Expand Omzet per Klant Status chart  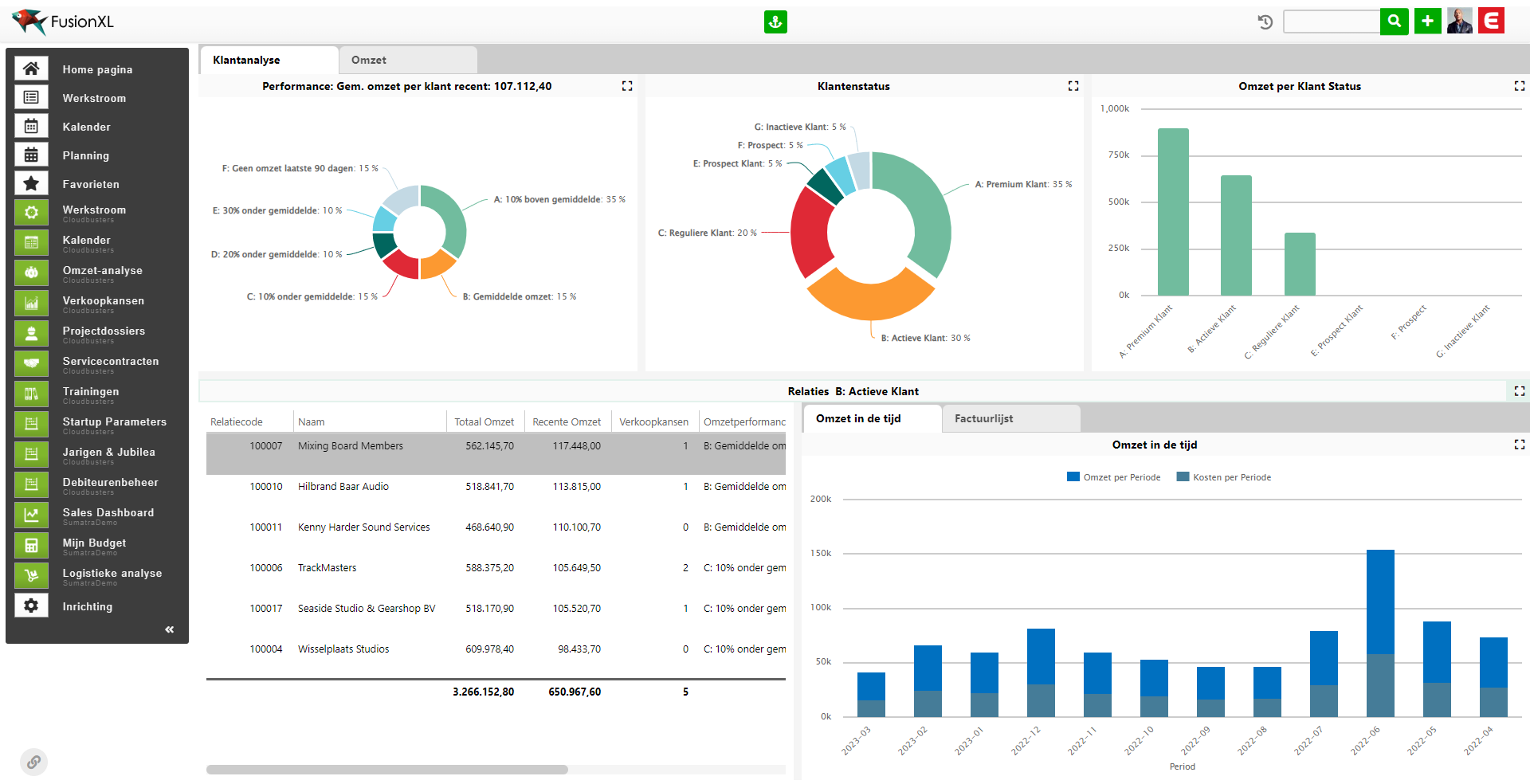click(1519, 86)
